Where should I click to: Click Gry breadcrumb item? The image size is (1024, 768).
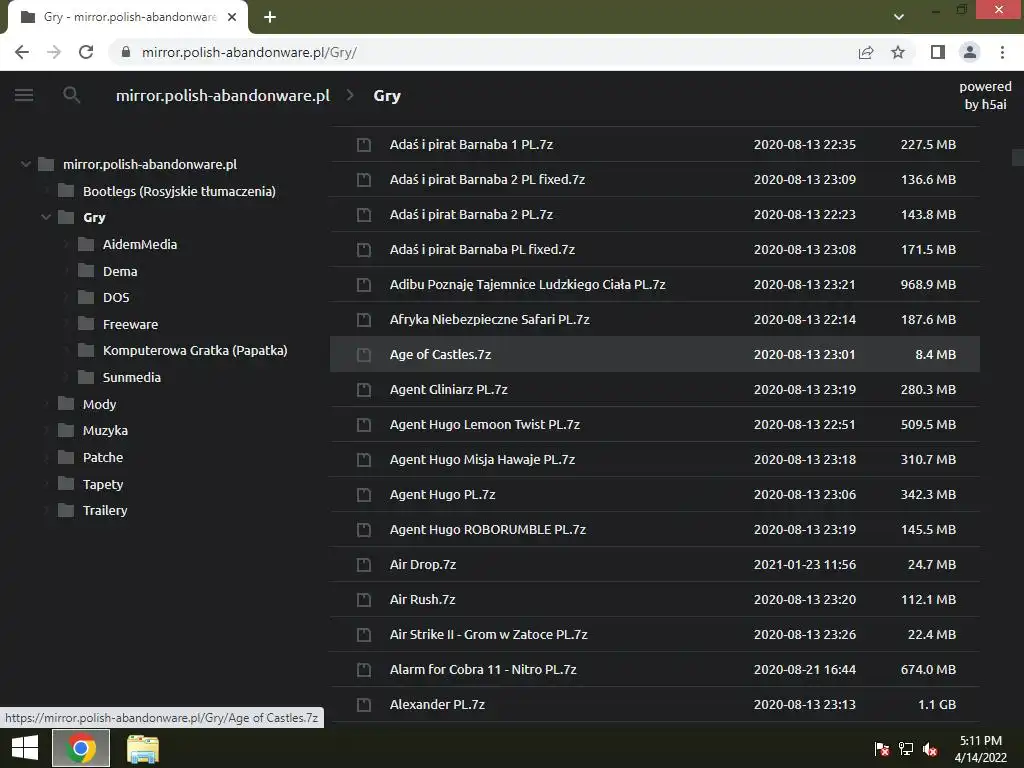pos(387,95)
